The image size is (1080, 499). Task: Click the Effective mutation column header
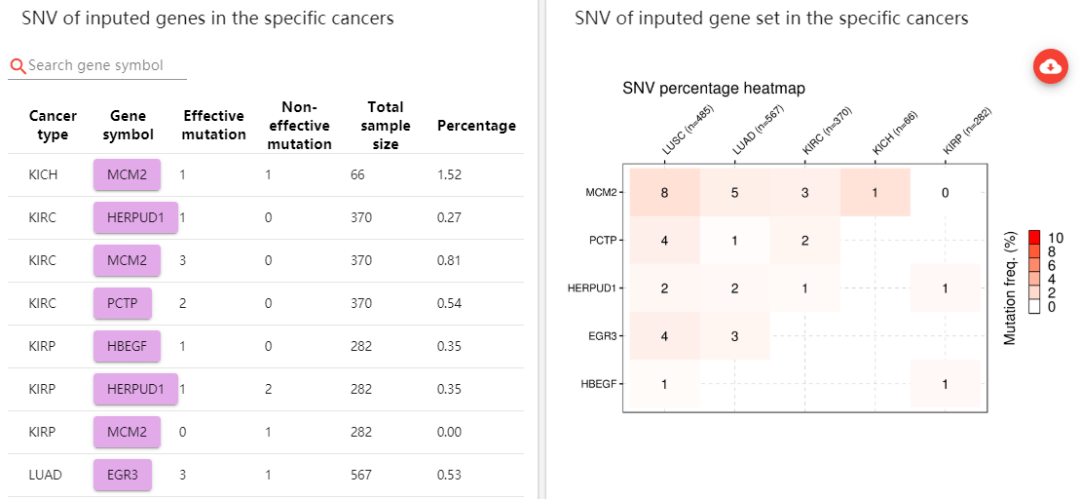pos(214,125)
